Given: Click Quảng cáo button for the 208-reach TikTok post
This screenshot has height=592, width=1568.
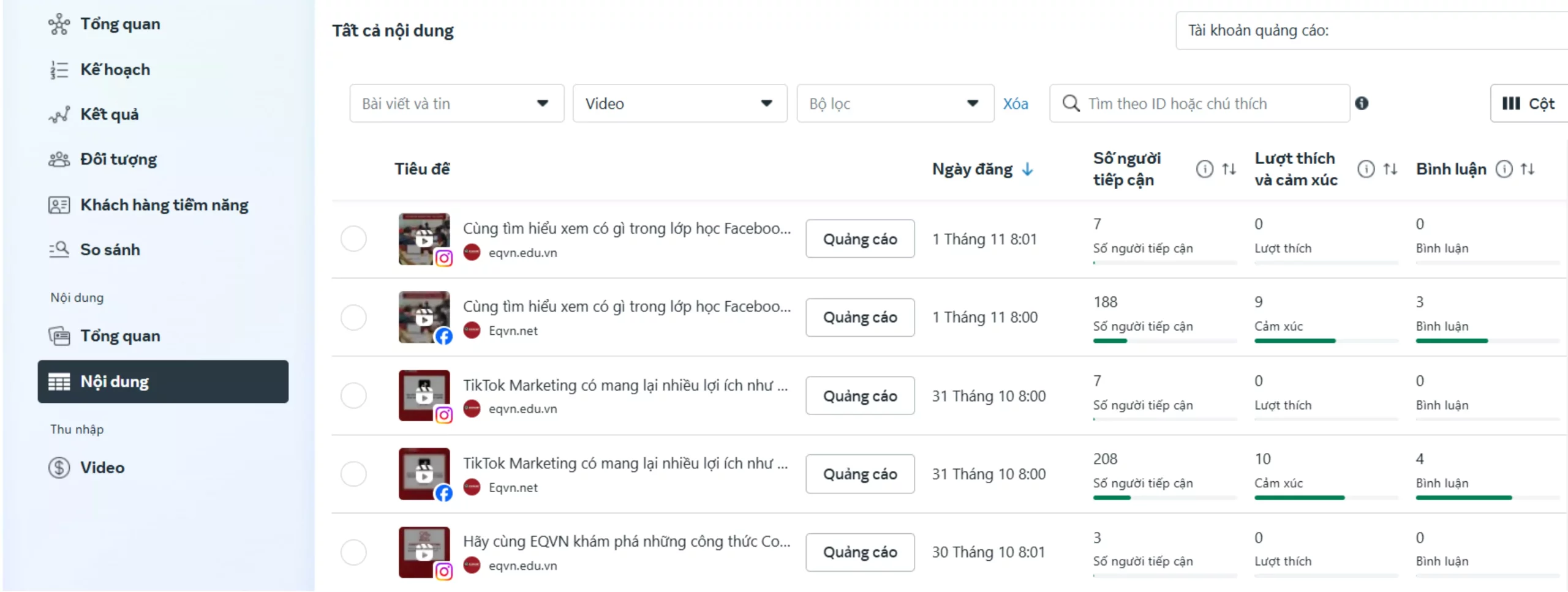Looking at the screenshot, I should pos(859,474).
